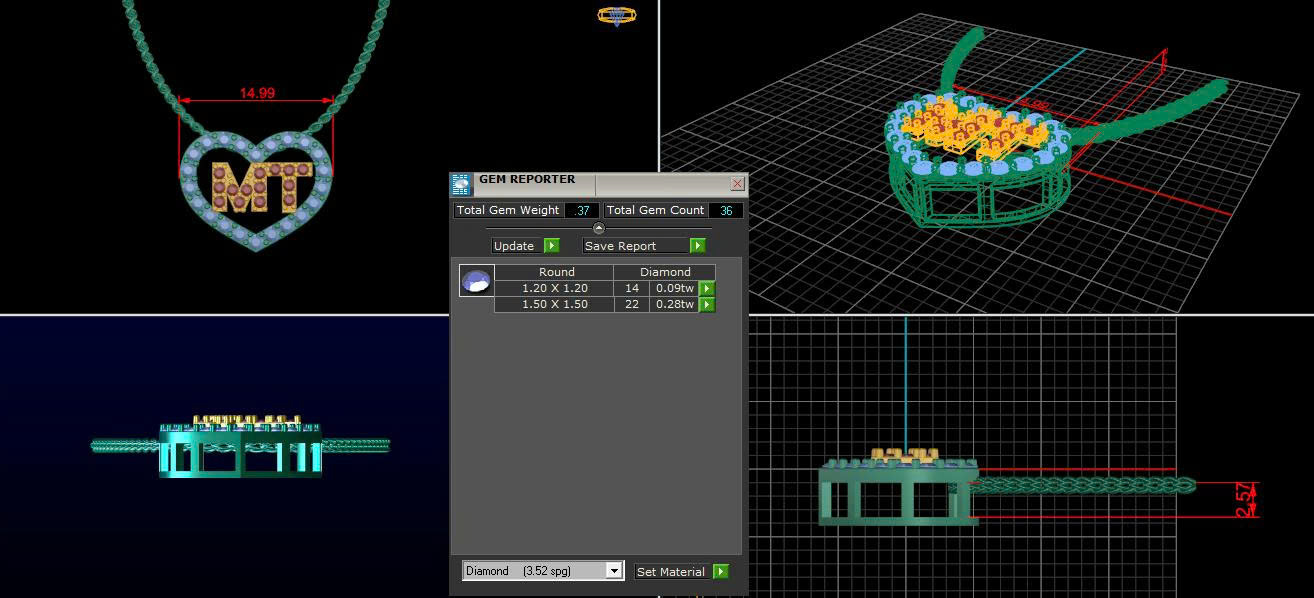The height and width of the screenshot is (598, 1314).
Task: Click the Round column header
Action: pyautogui.click(x=555, y=272)
